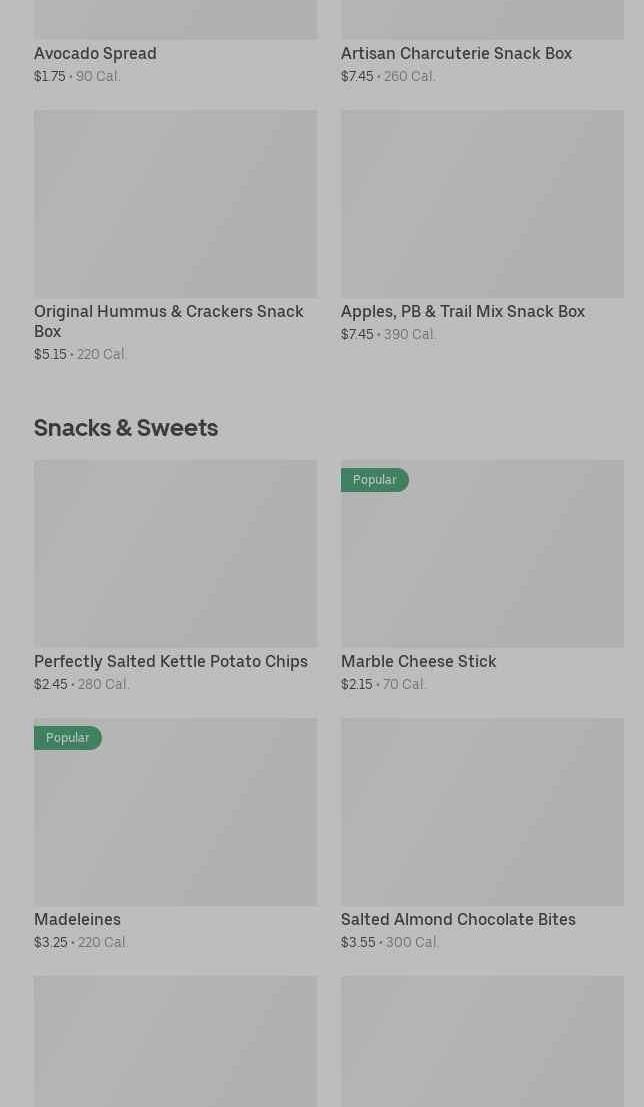Open the Perfectly Salted Kettle Potato Chips link
The width and height of the screenshot is (644, 1107).
[171, 661]
